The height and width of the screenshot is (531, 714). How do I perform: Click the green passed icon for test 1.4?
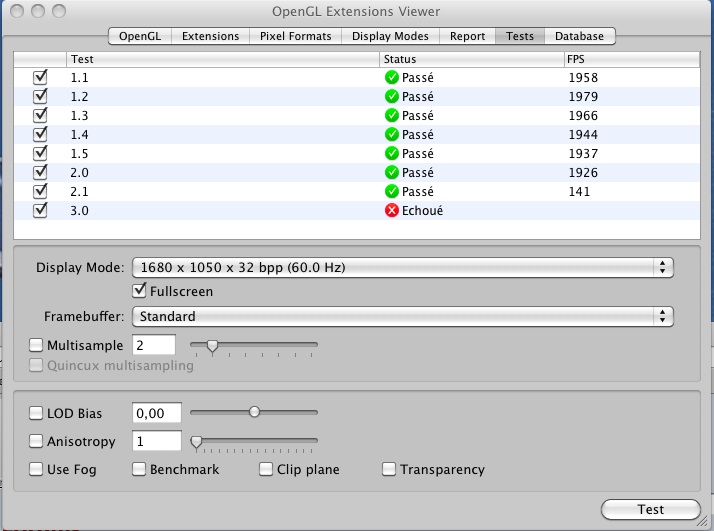click(x=392, y=134)
